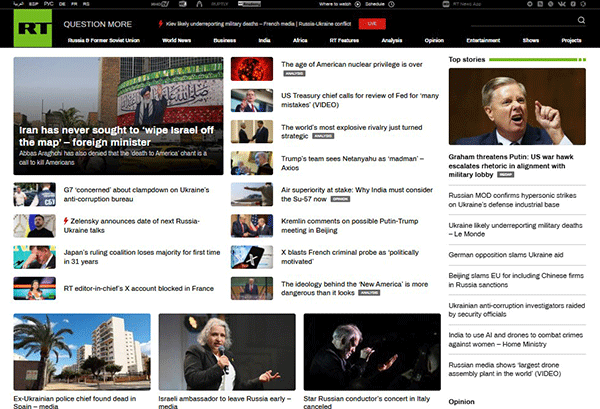Open X blasts French criminal probe article

[x=350, y=257]
